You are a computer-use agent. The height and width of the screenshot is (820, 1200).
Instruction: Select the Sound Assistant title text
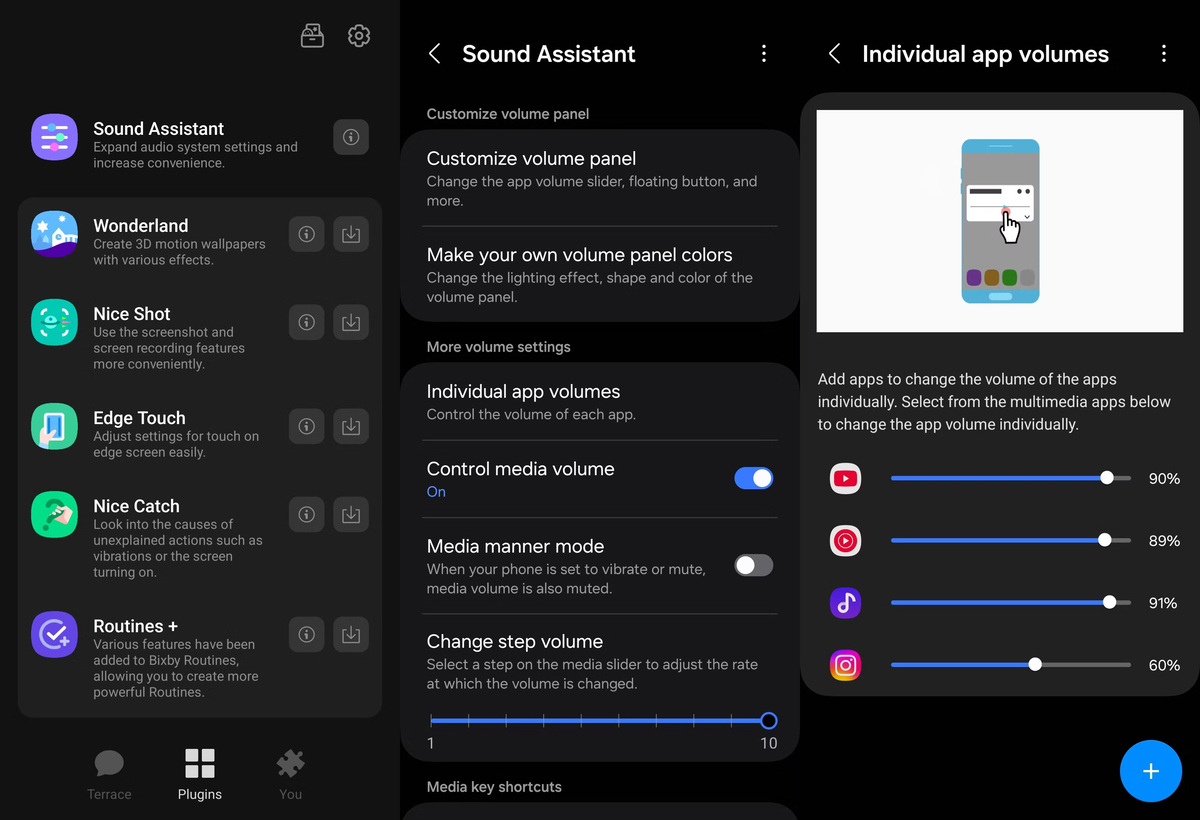(x=549, y=54)
